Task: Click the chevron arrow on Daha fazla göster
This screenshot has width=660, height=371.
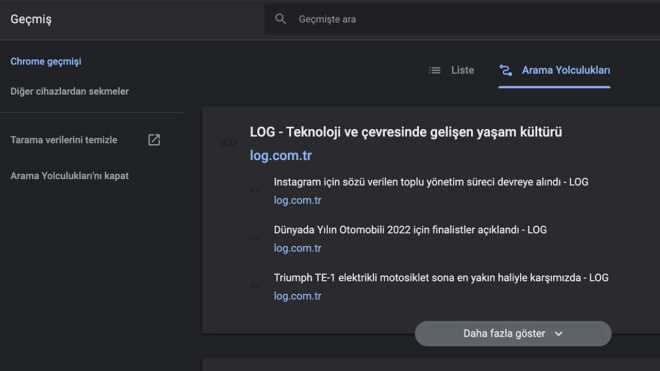Action: [x=559, y=334]
